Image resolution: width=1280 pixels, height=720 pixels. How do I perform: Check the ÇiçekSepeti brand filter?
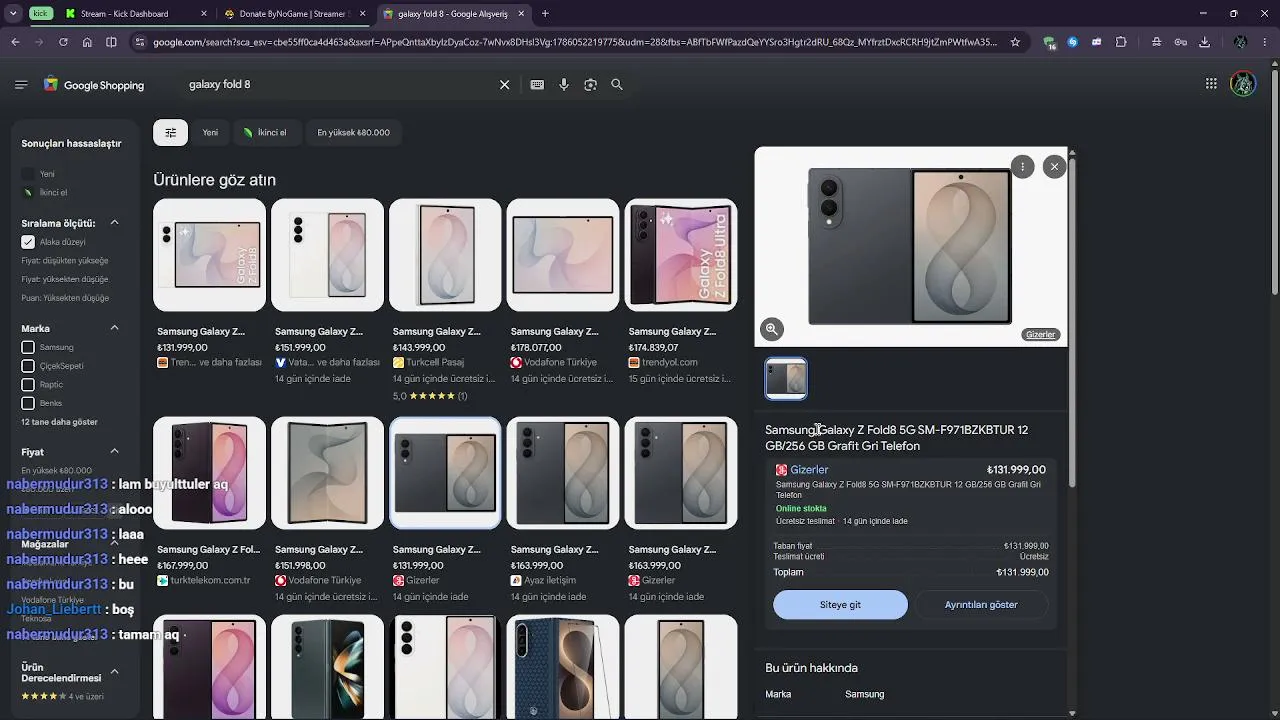28,366
